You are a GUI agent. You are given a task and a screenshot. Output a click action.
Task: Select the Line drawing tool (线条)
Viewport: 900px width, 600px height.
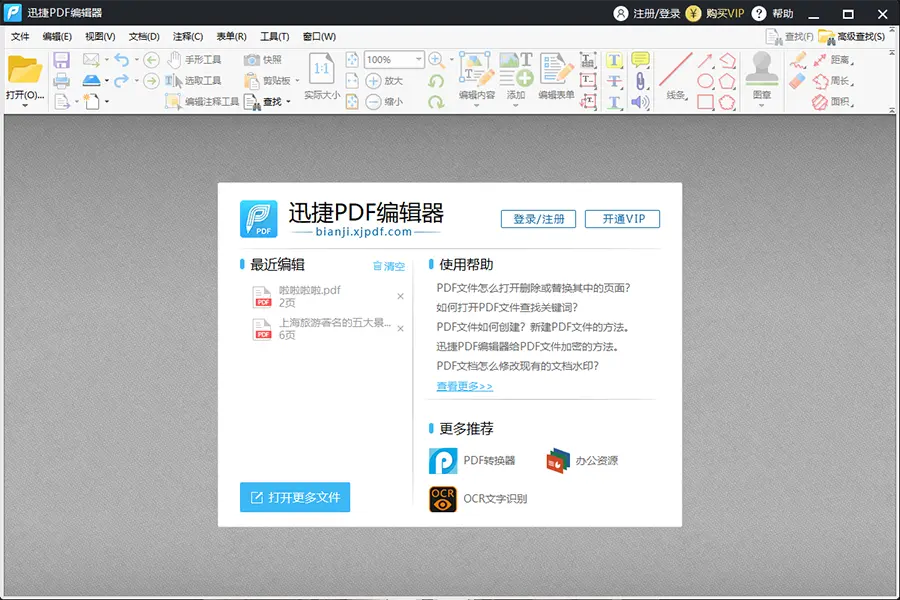(676, 75)
